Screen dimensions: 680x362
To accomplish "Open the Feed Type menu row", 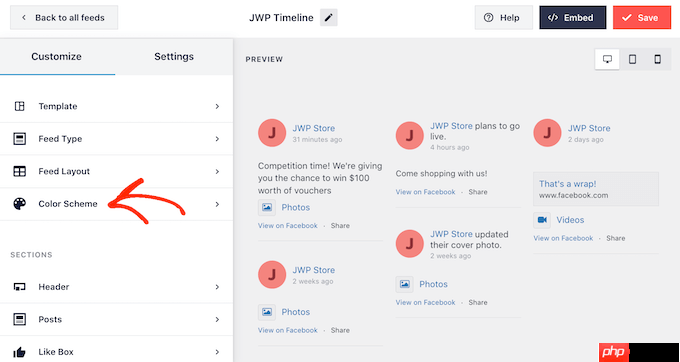I will (x=116, y=139).
